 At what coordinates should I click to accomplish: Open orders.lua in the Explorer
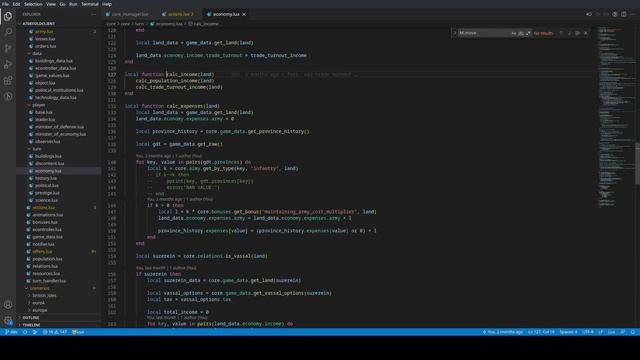pyautogui.click(x=45, y=46)
